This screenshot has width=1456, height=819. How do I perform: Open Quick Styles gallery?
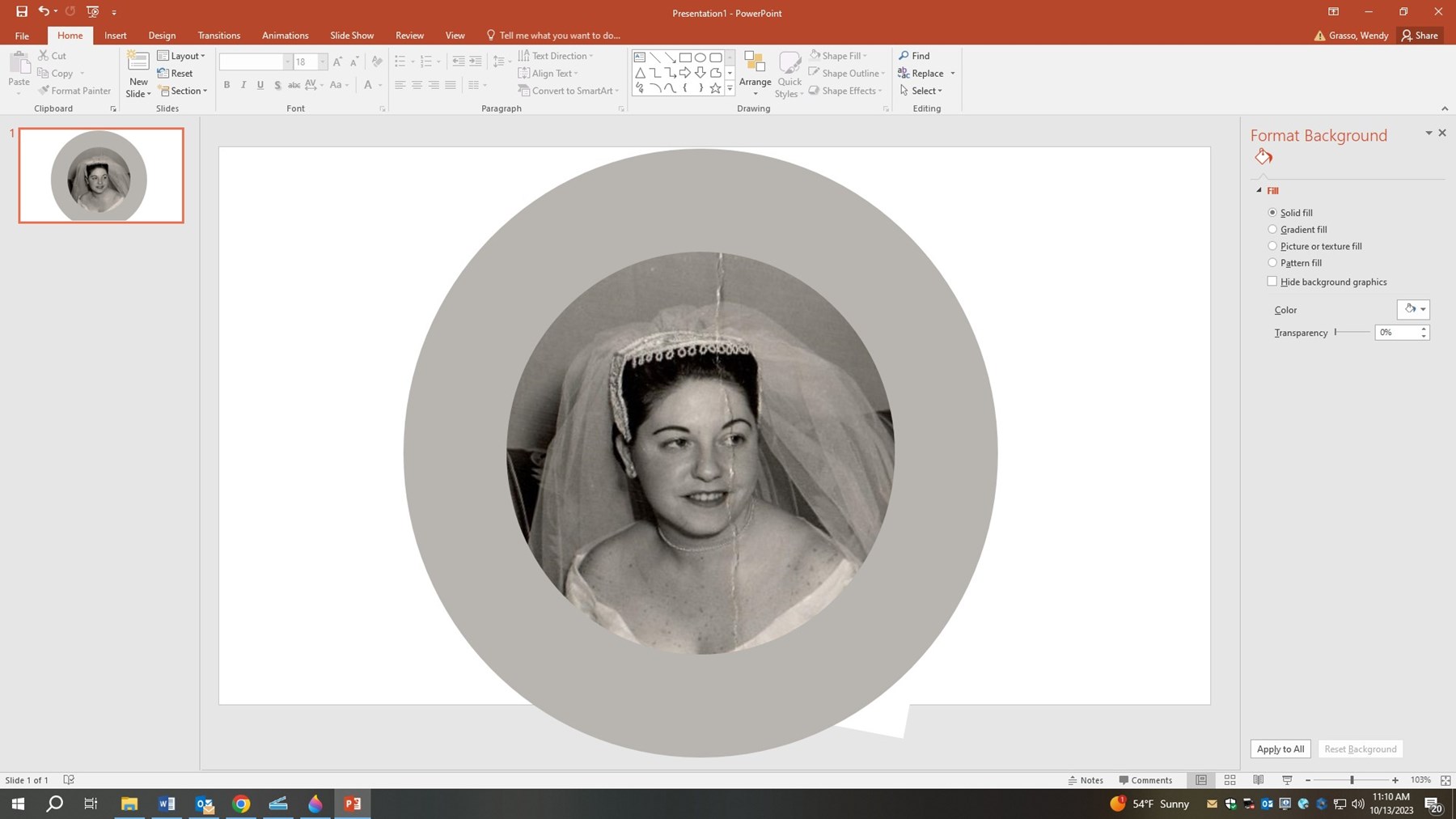(x=788, y=73)
